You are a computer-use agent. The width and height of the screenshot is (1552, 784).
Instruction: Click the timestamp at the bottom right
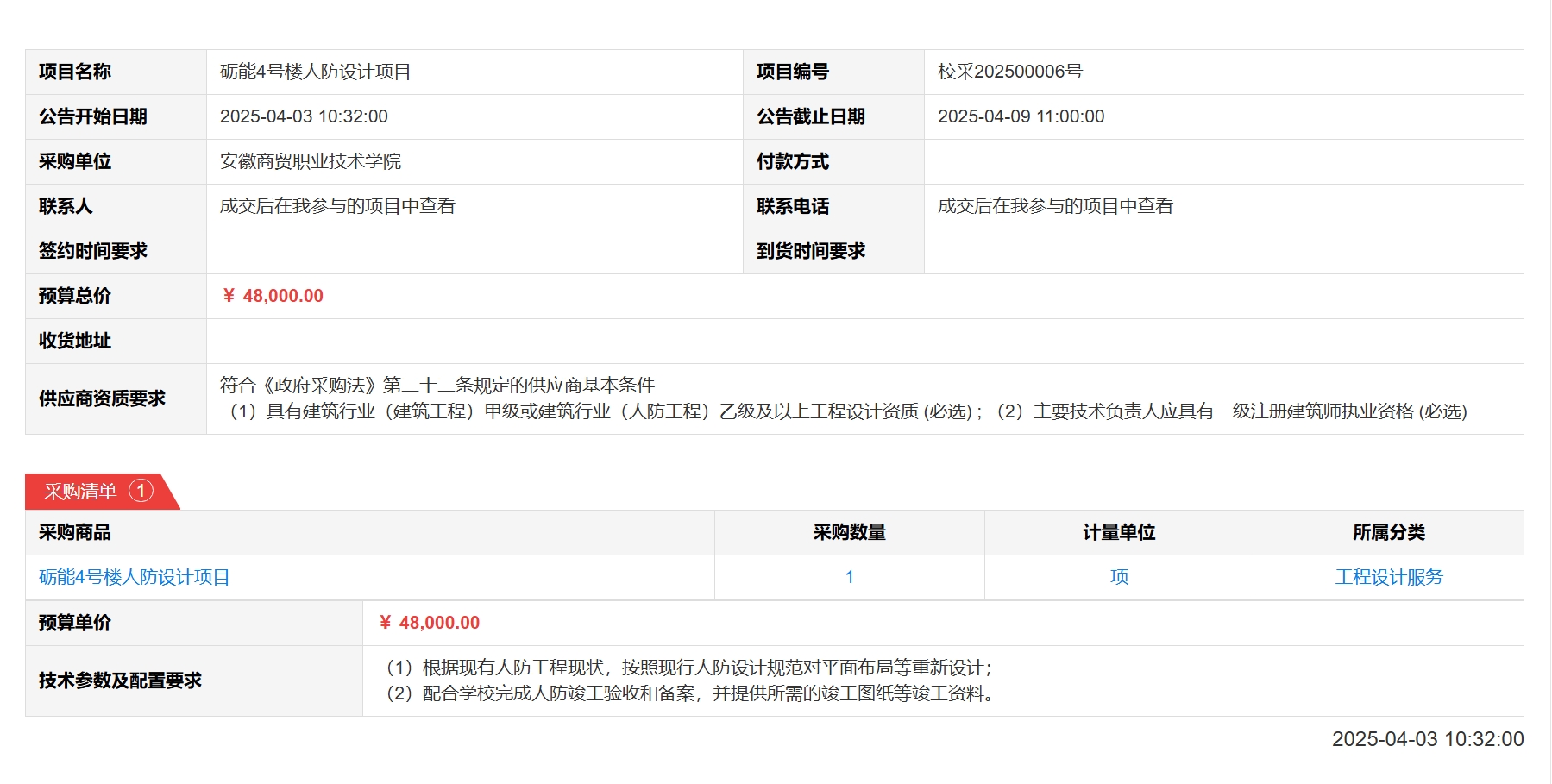pyautogui.click(x=1427, y=739)
